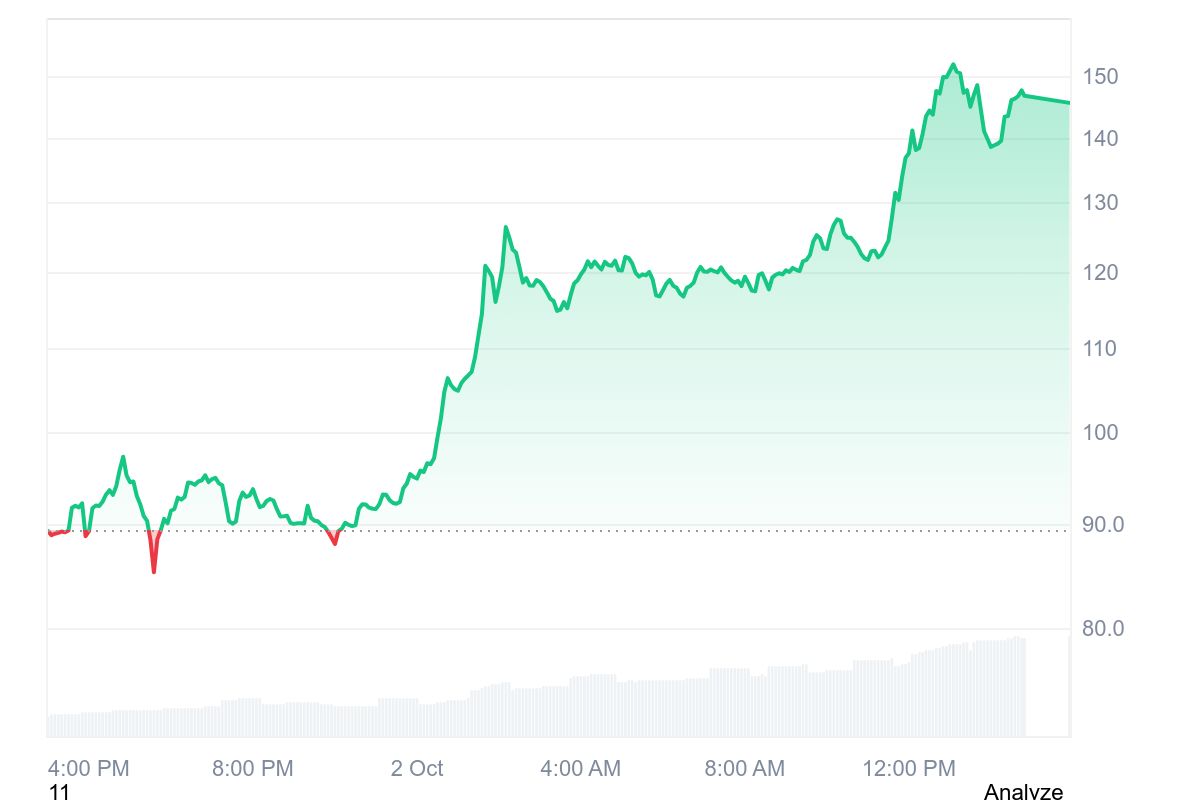Click the 140 price axis label
This screenshot has width=1200, height=800.
click(1100, 138)
